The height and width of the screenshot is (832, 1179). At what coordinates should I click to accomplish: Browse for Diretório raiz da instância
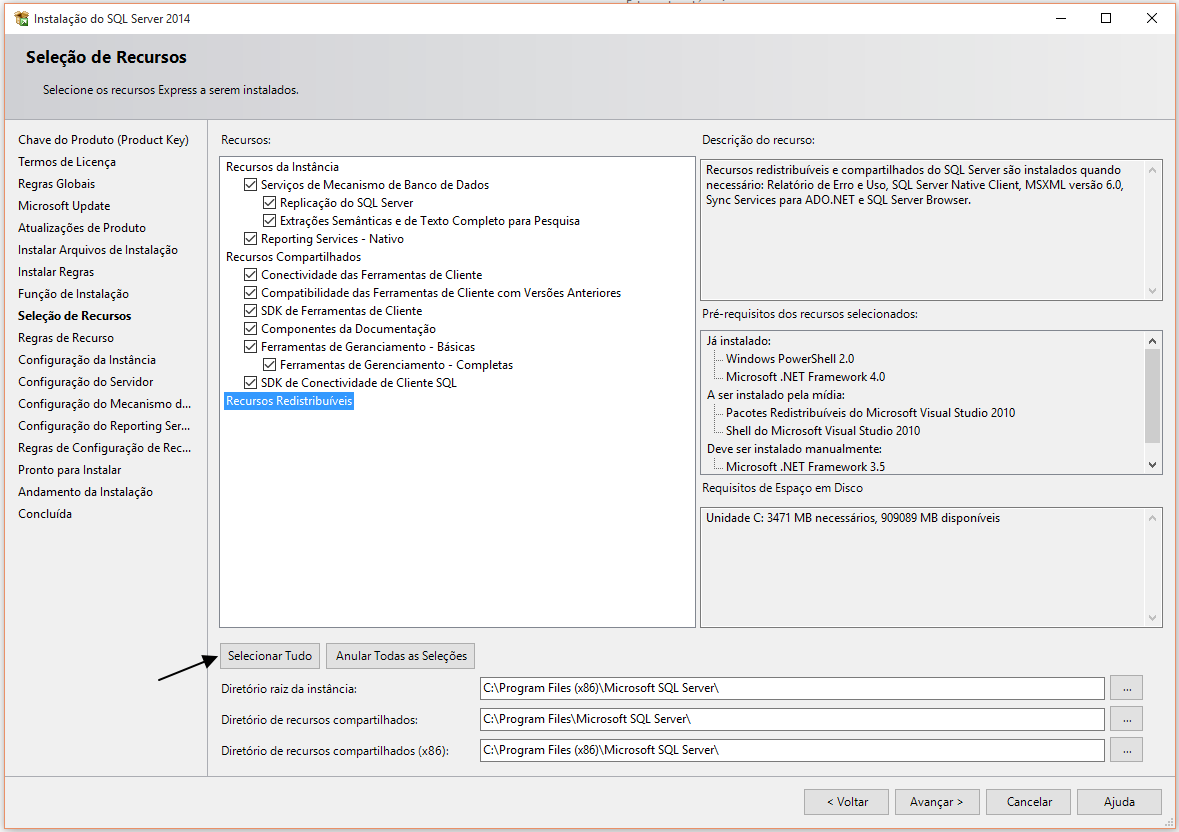click(1126, 688)
